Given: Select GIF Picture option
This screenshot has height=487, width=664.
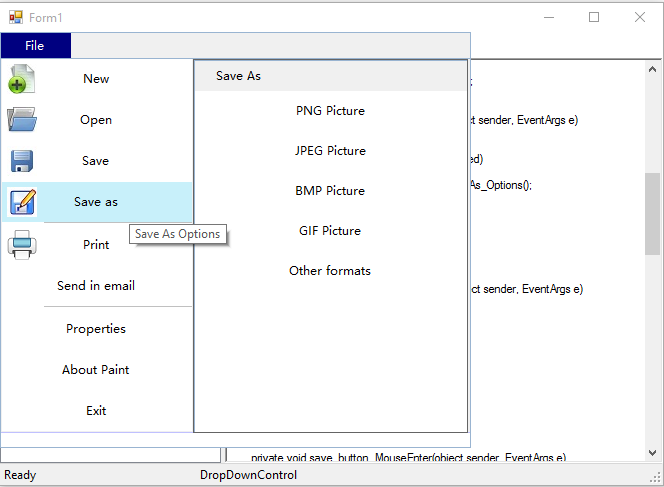Looking at the screenshot, I should pos(330,231).
